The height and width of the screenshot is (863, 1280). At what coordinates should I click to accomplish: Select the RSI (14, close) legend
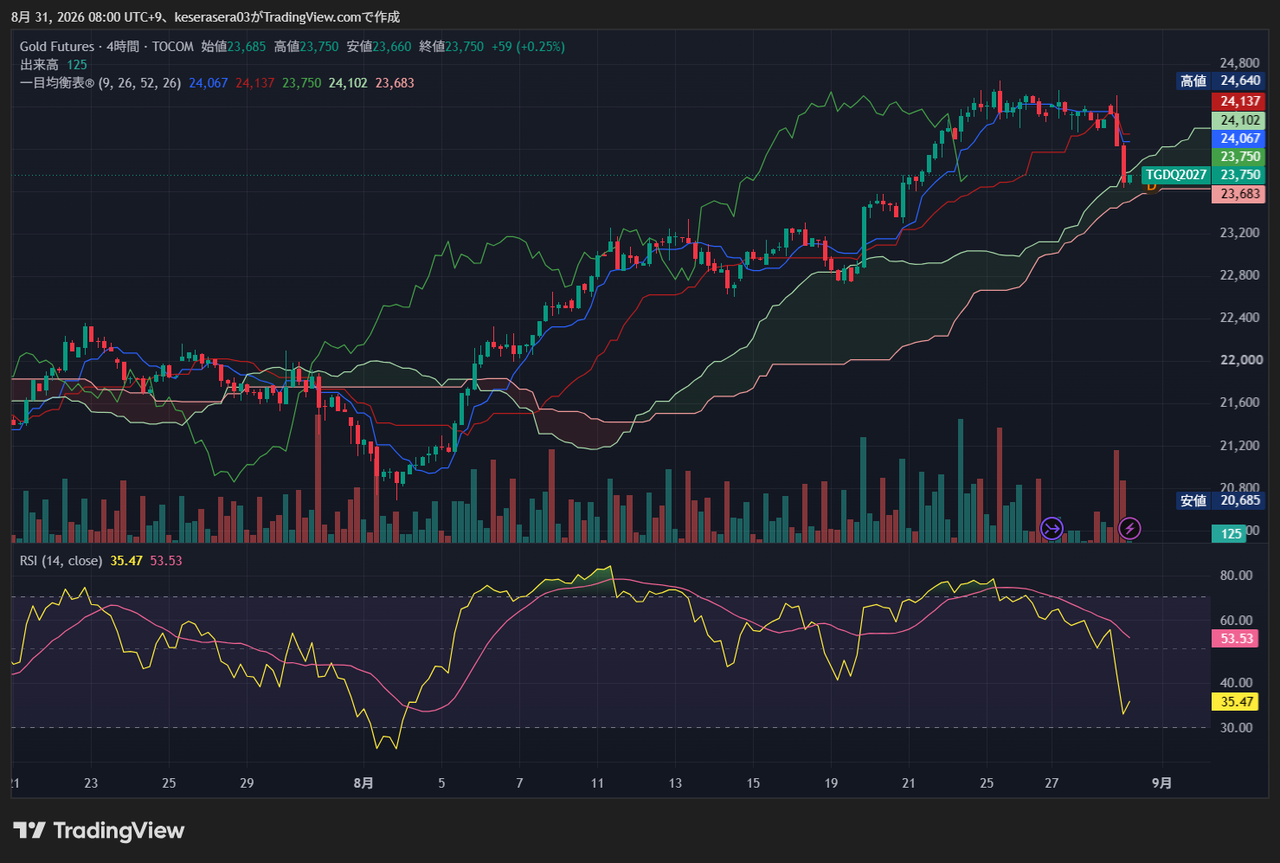[x=61, y=561]
